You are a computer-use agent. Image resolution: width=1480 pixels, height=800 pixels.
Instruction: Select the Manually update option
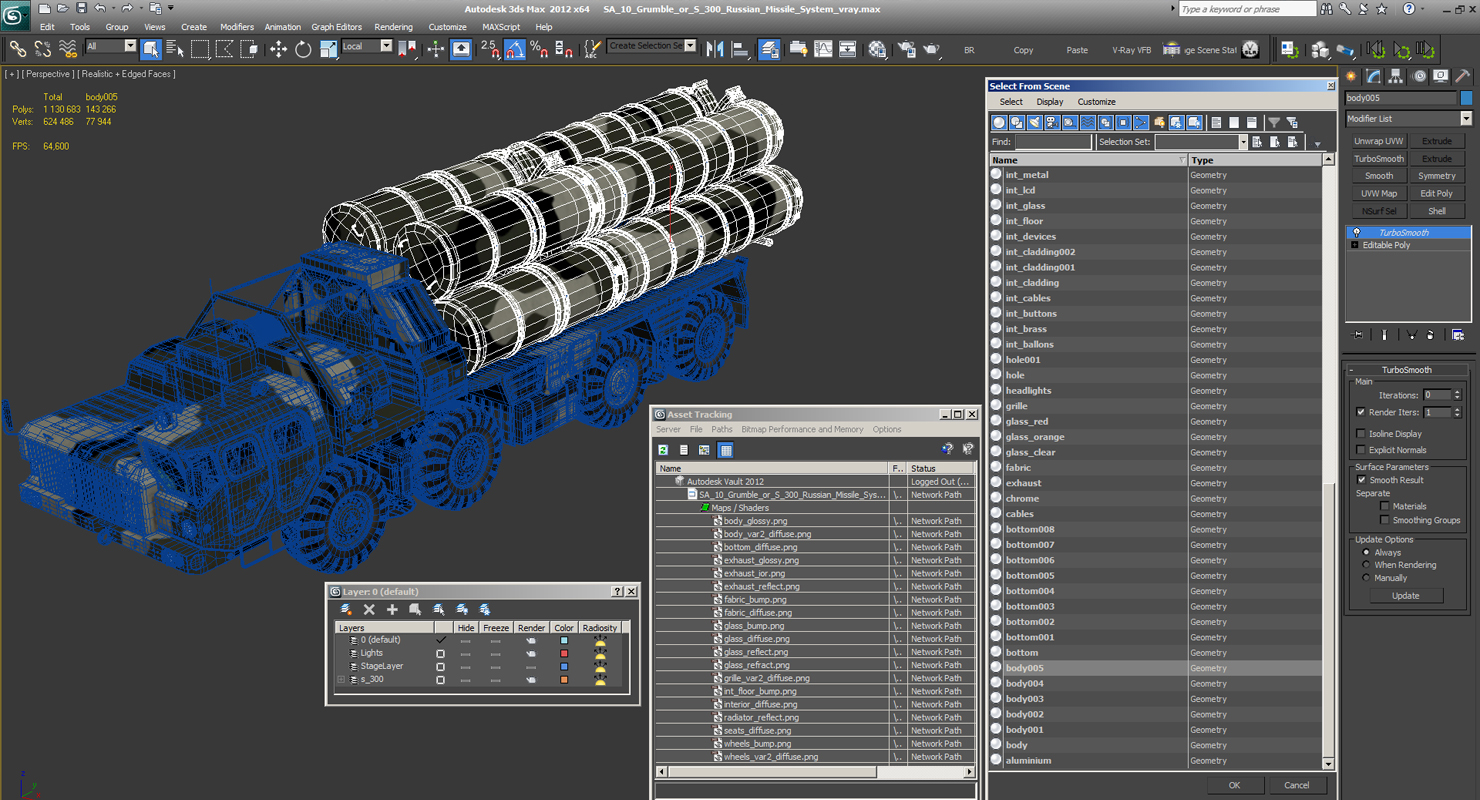coord(1366,578)
